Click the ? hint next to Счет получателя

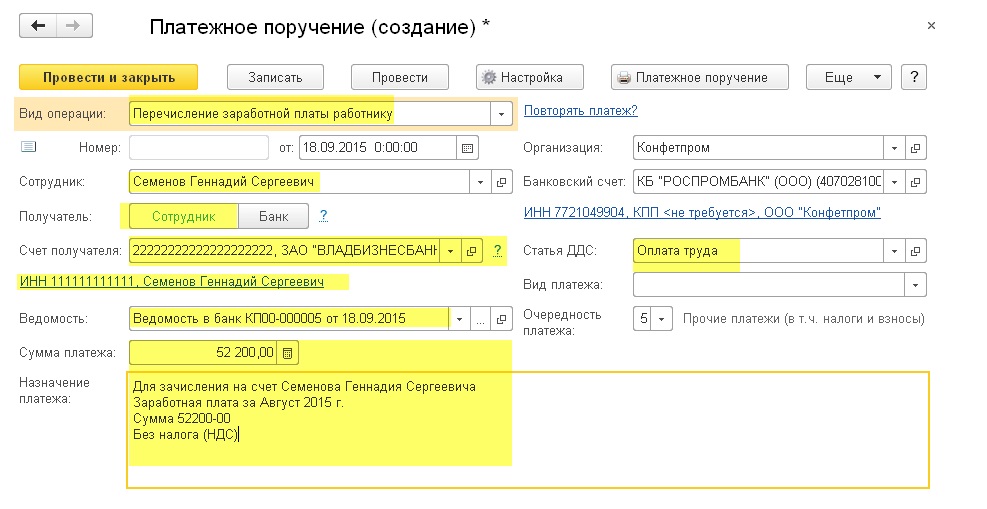tap(497, 250)
